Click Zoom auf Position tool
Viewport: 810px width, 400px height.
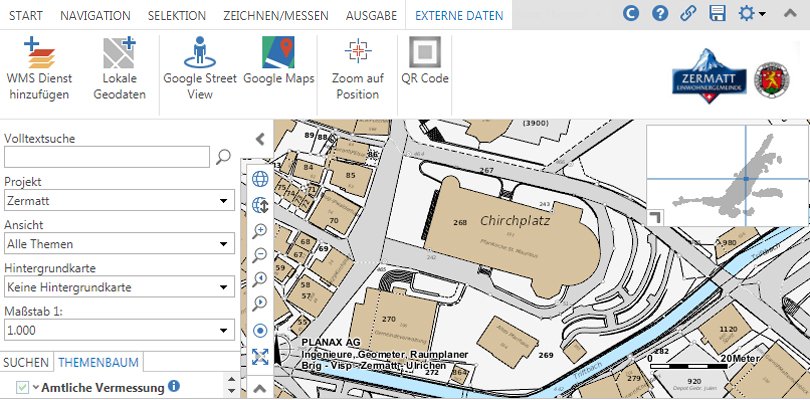(x=357, y=68)
